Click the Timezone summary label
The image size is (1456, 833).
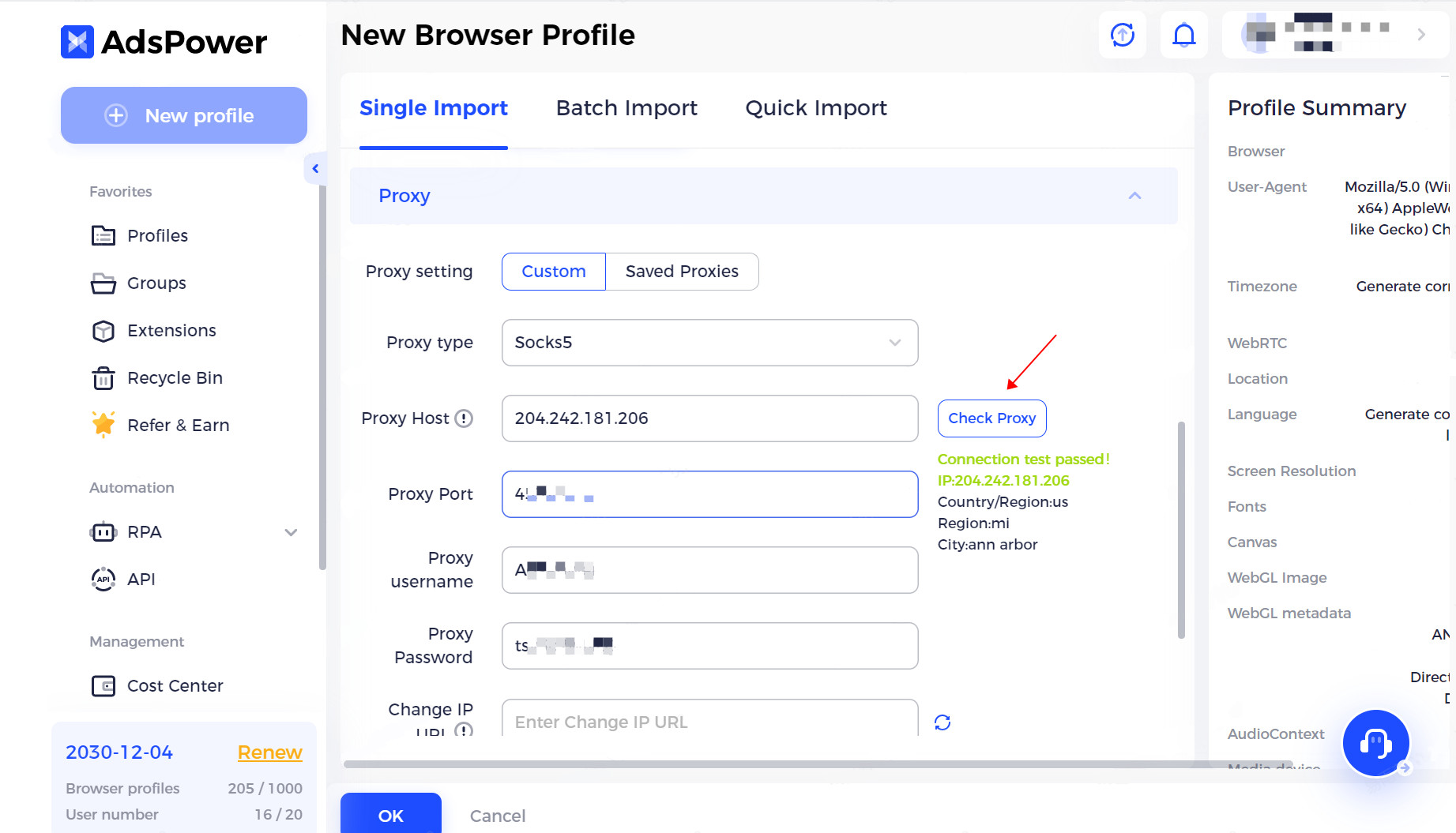(1262, 287)
